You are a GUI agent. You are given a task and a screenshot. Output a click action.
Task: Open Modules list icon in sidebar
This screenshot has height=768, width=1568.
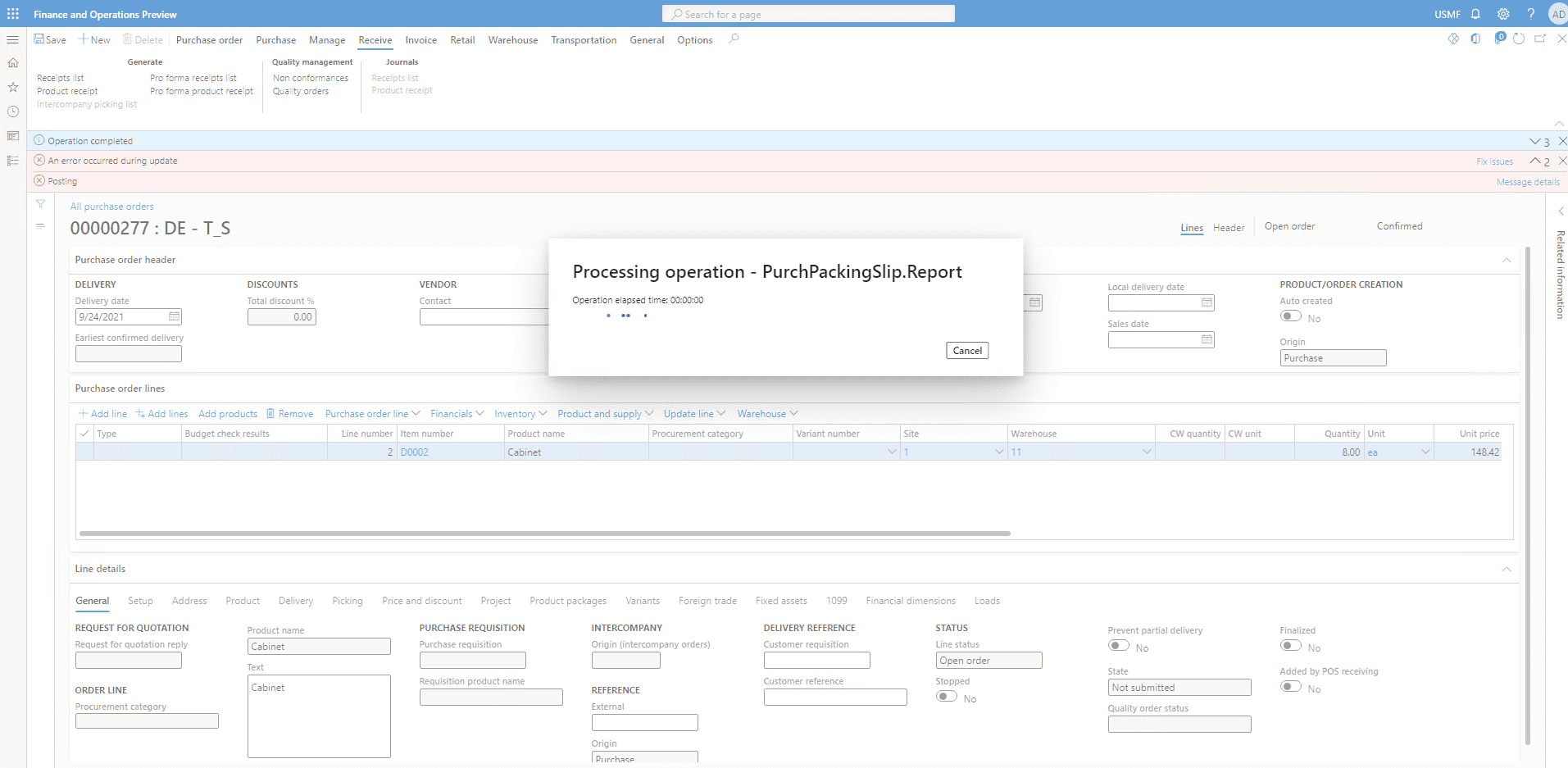(13, 161)
